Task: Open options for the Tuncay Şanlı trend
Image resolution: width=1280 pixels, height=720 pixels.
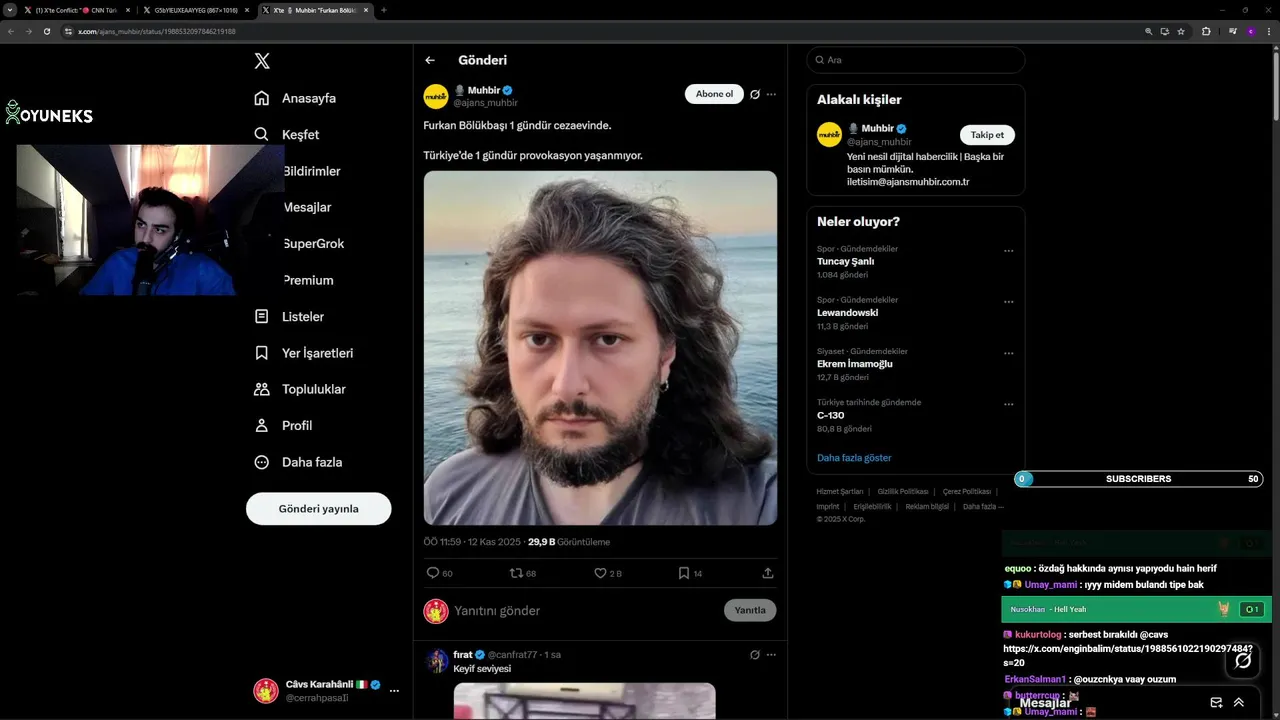Action: [x=1008, y=251]
